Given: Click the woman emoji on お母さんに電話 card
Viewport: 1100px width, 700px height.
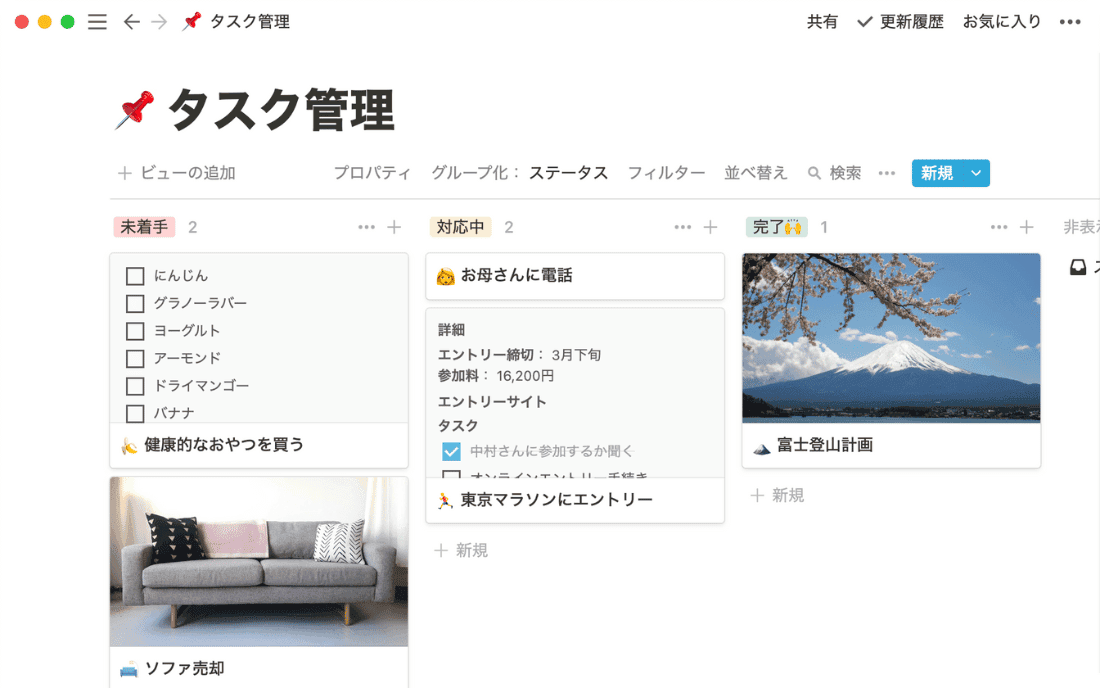Looking at the screenshot, I should pyautogui.click(x=445, y=276).
